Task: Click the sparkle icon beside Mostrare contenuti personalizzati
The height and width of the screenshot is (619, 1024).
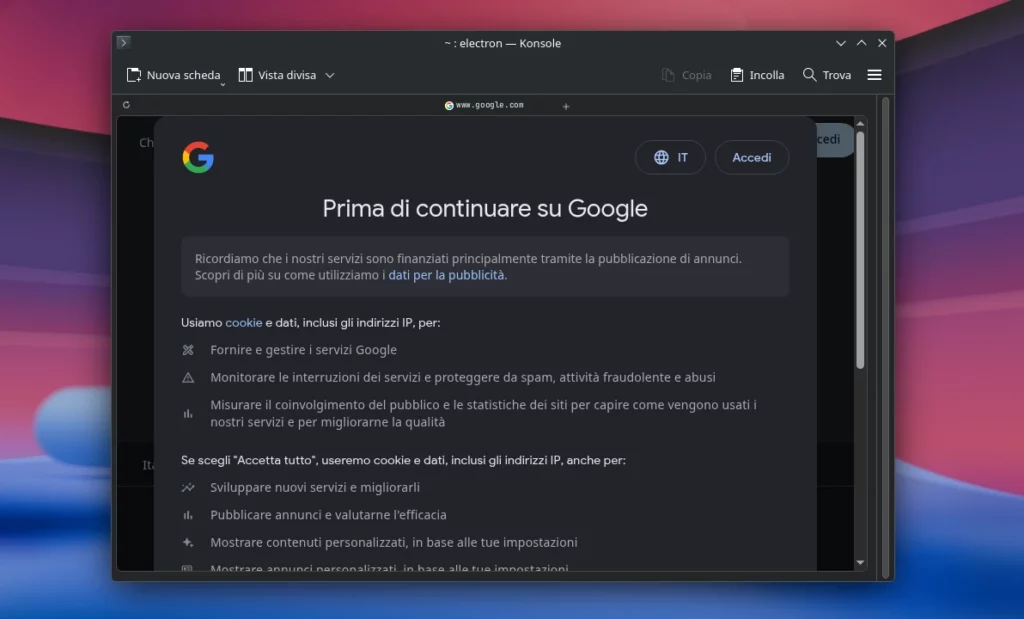Action: [188, 542]
